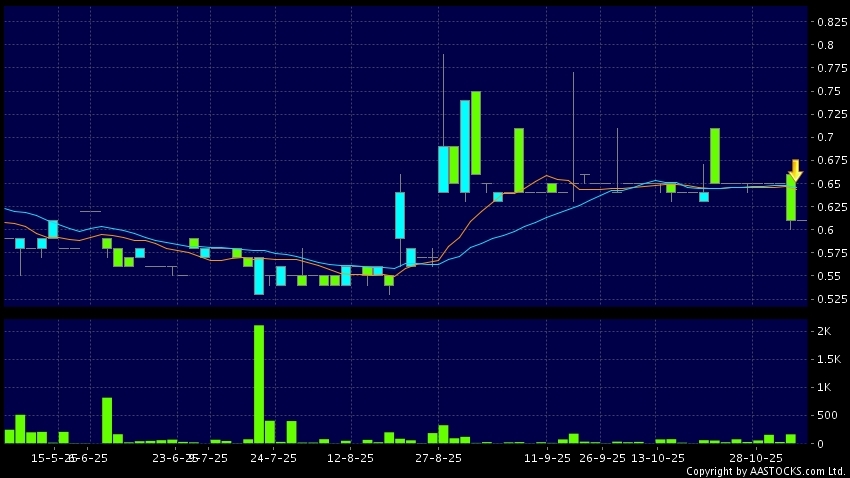Click the tall cyan candle reaching 0.74
850x478 pixels.
click(x=465, y=145)
